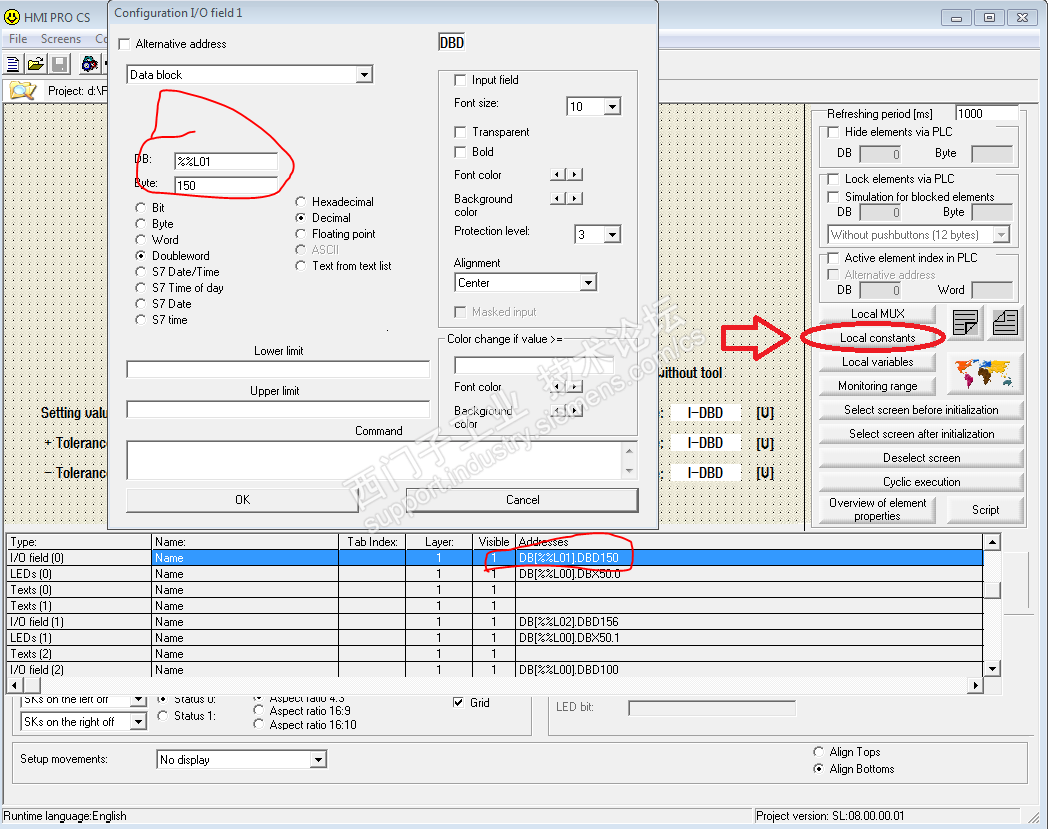
Task: Click the Local MUX button
Action: 877,314
